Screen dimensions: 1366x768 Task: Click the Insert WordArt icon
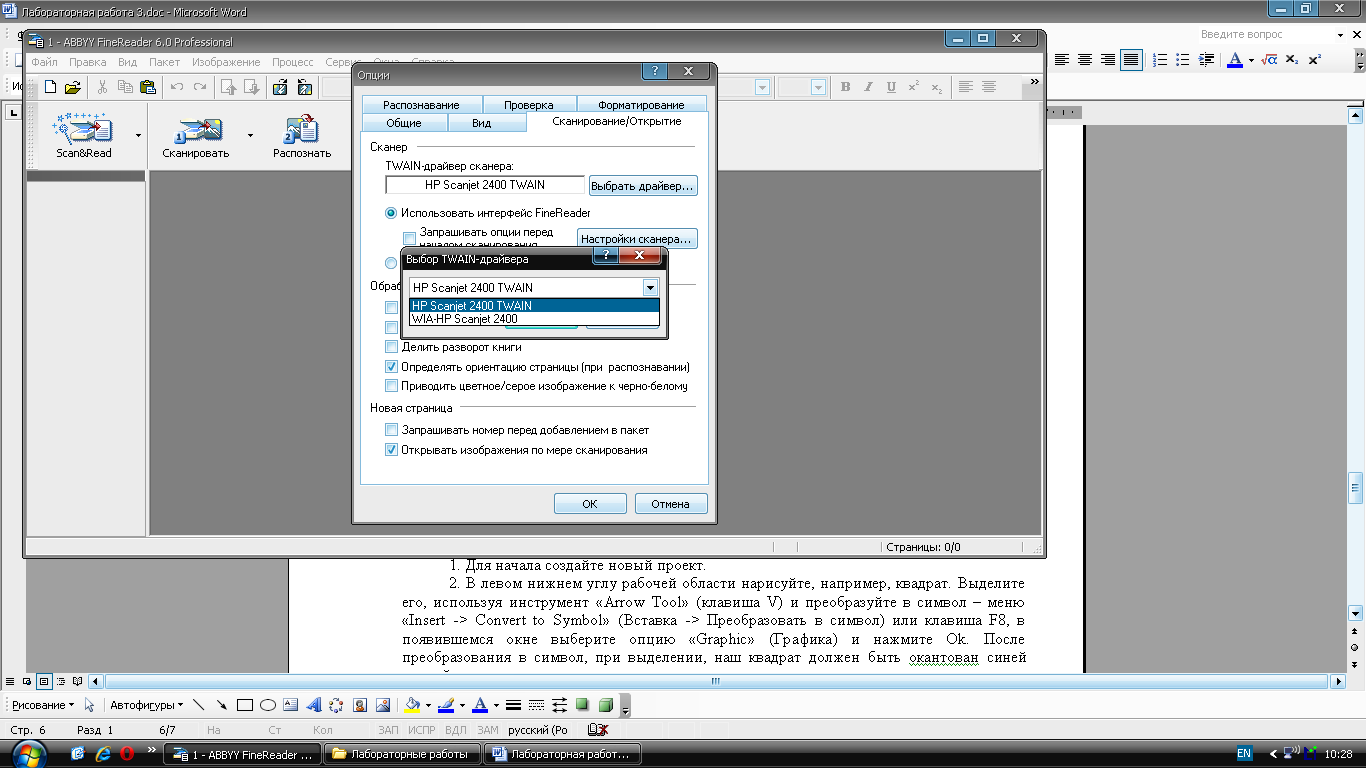[x=313, y=705]
